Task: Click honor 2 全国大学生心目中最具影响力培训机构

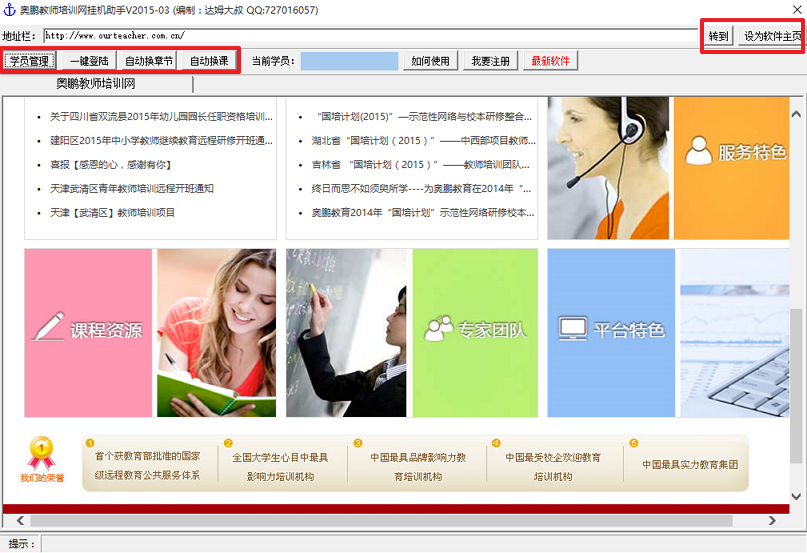Action: click(x=280, y=465)
